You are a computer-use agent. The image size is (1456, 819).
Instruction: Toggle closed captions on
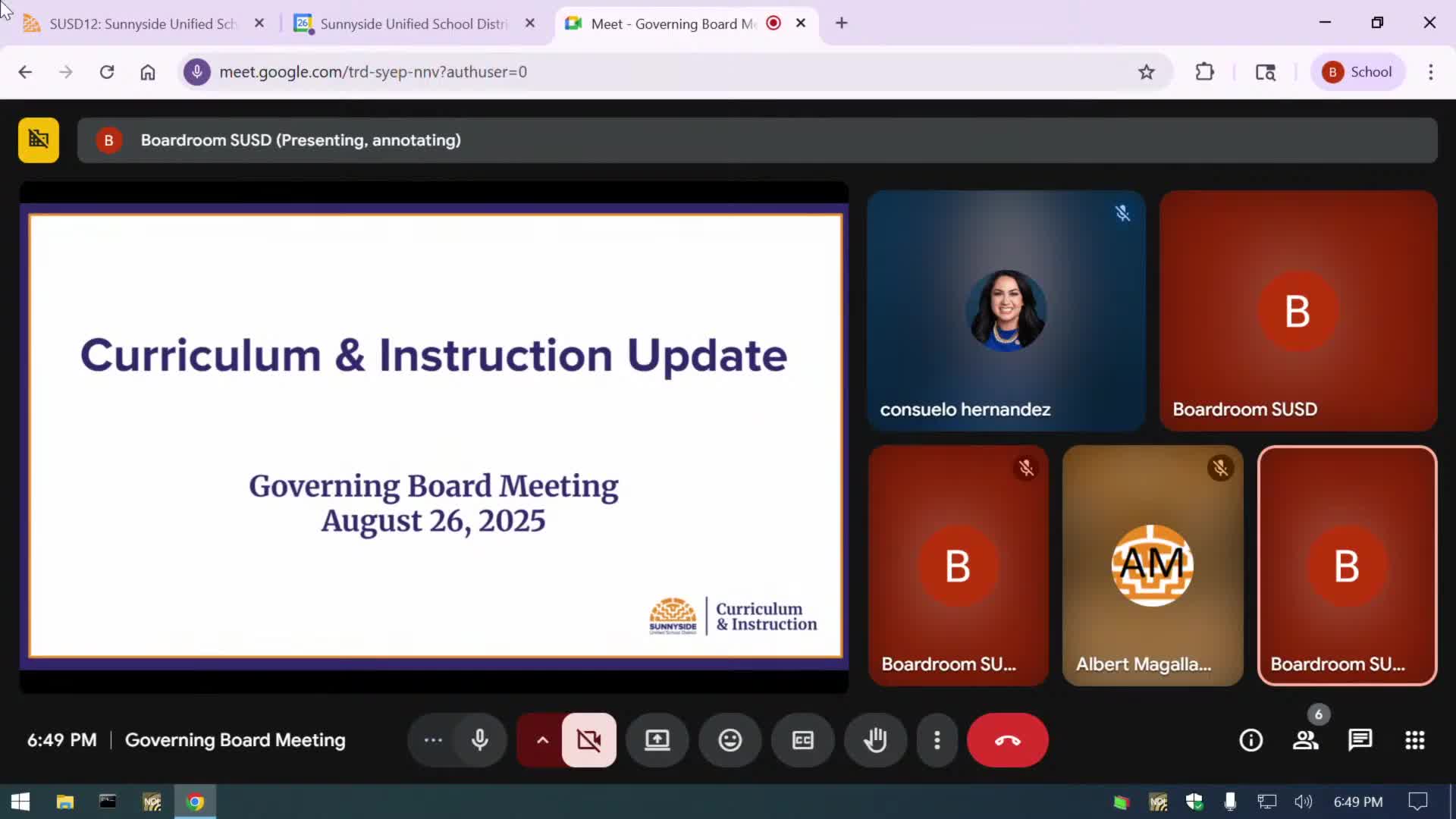[x=802, y=740]
